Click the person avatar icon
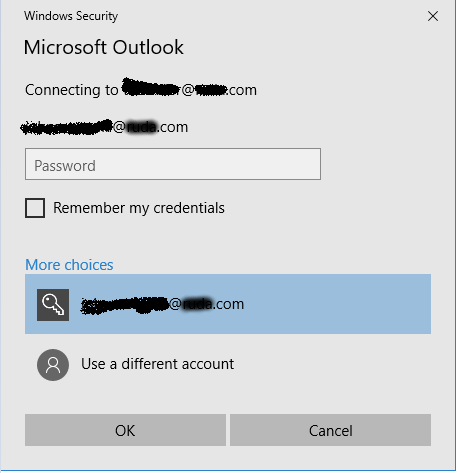 [53, 365]
